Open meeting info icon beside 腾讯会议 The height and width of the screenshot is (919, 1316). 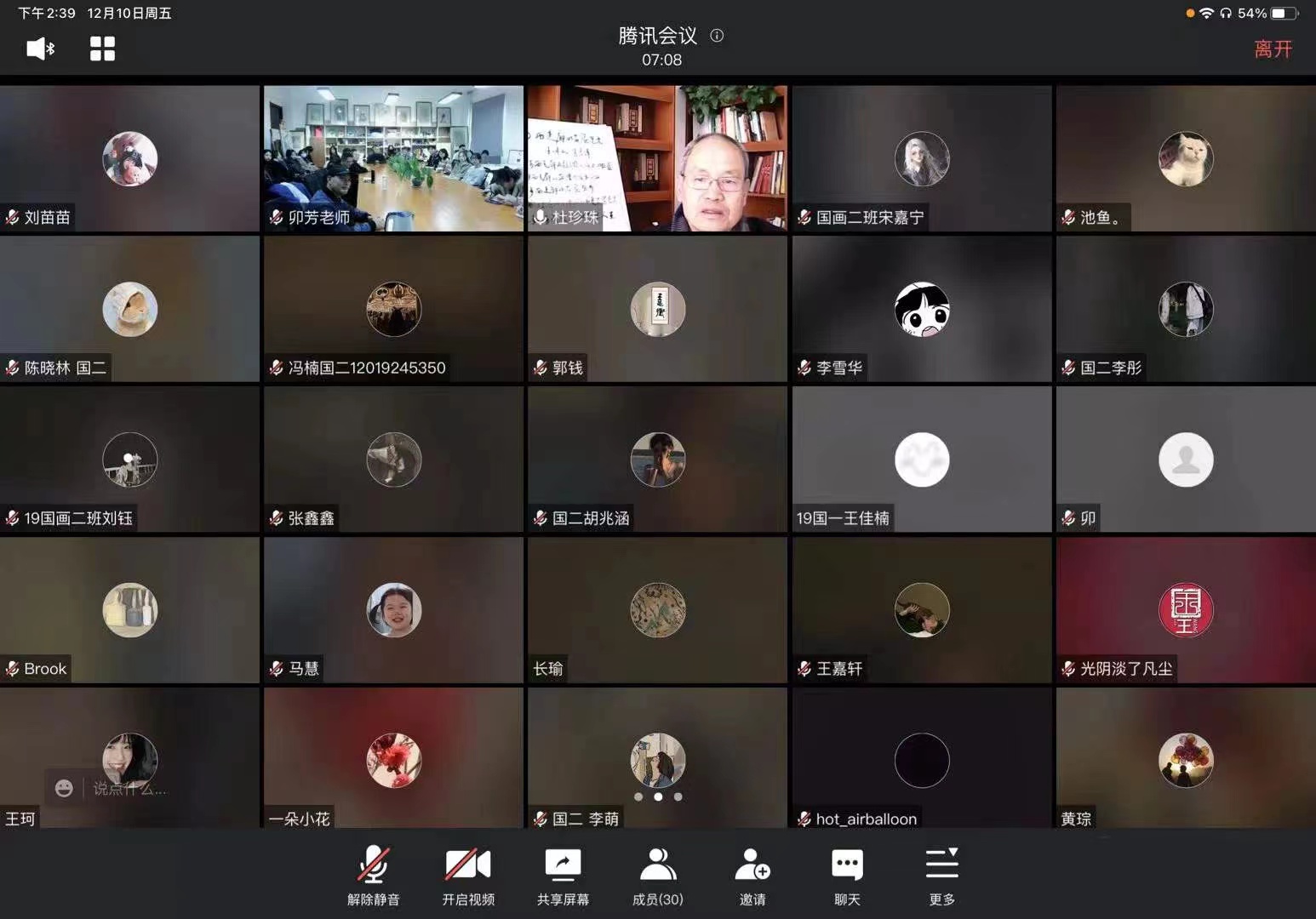click(717, 36)
